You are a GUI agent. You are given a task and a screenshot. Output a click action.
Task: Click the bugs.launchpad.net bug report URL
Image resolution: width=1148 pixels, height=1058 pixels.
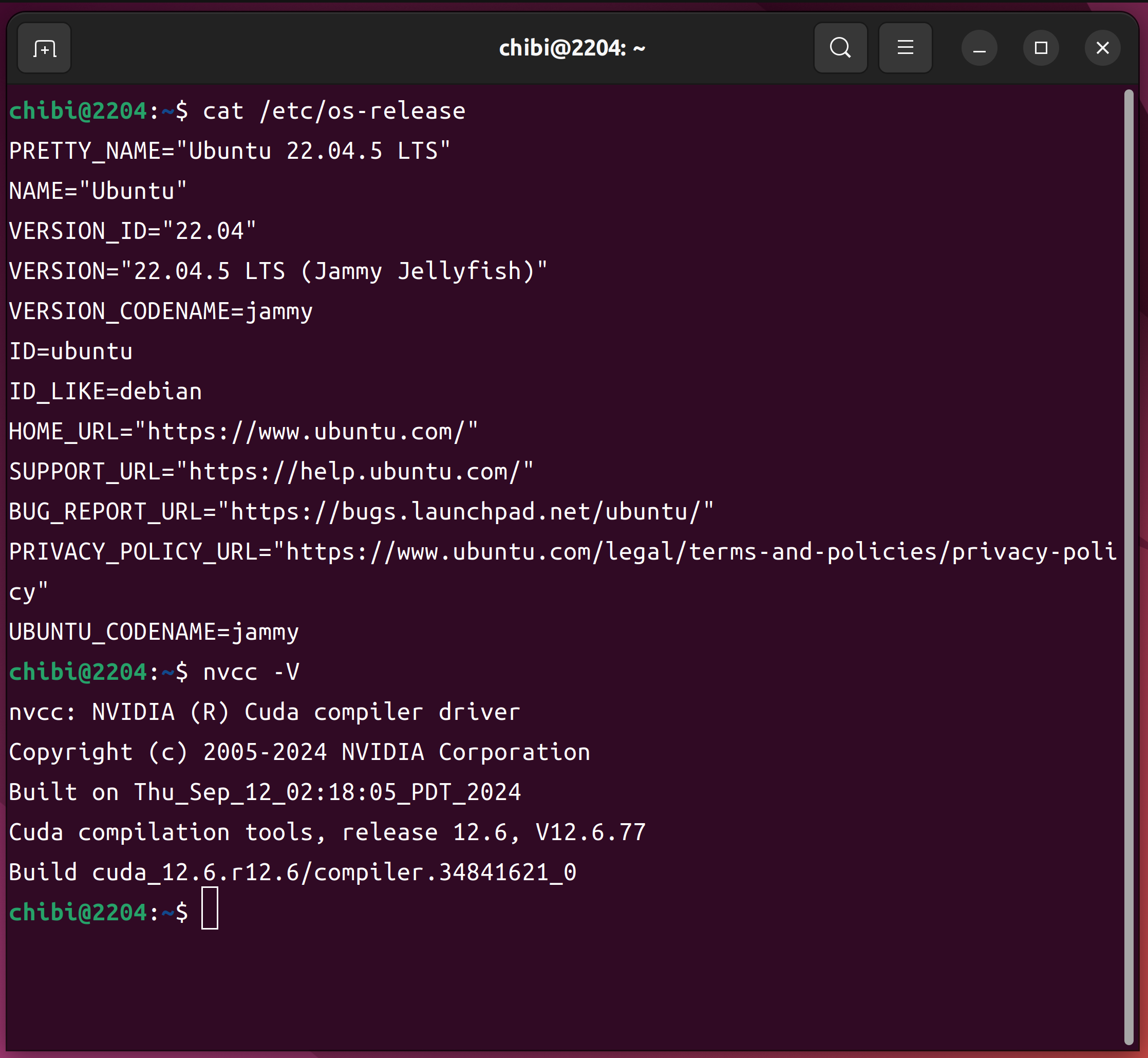pyautogui.click(x=465, y=512)
